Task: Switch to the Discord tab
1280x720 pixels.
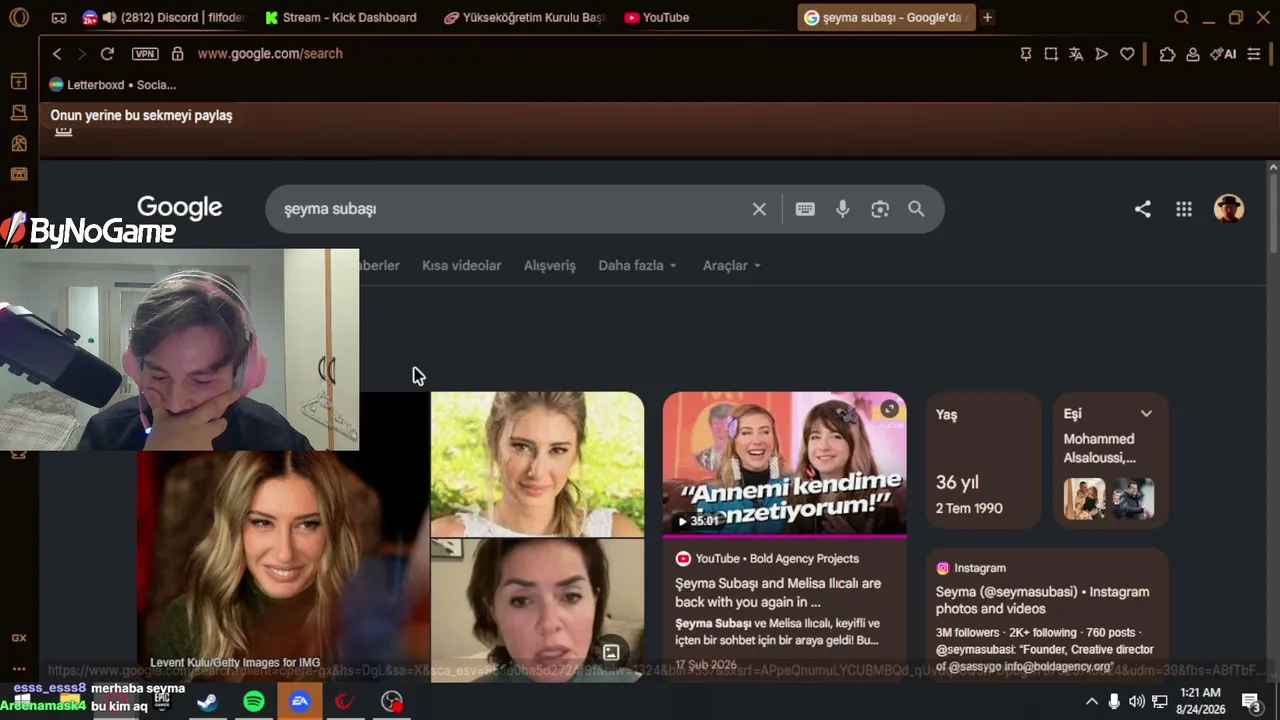Action: pos(165,17)
